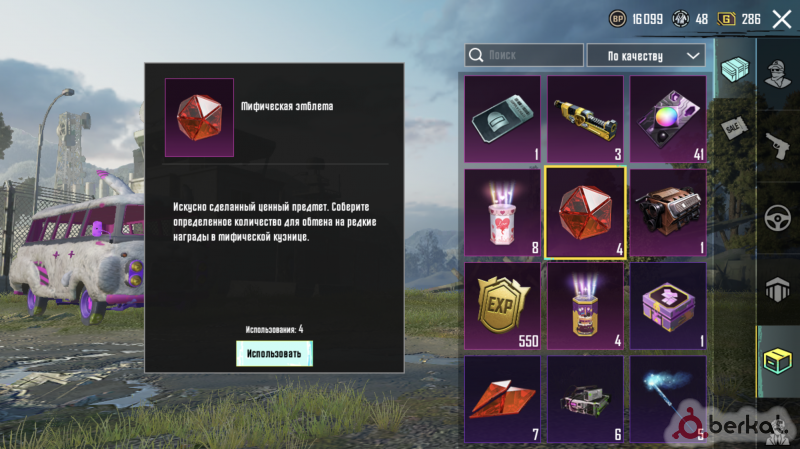Select the color paint card with 41
This screenshot has width=800, height=449.
668,119
